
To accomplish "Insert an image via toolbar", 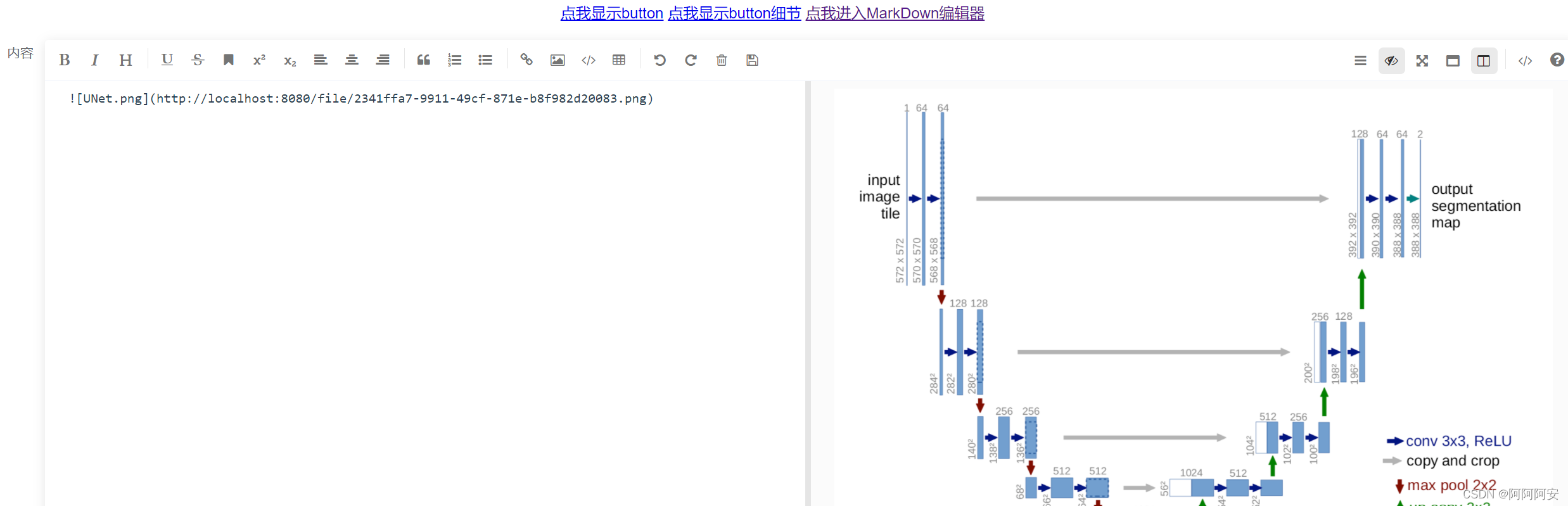I will click(558, 60).
